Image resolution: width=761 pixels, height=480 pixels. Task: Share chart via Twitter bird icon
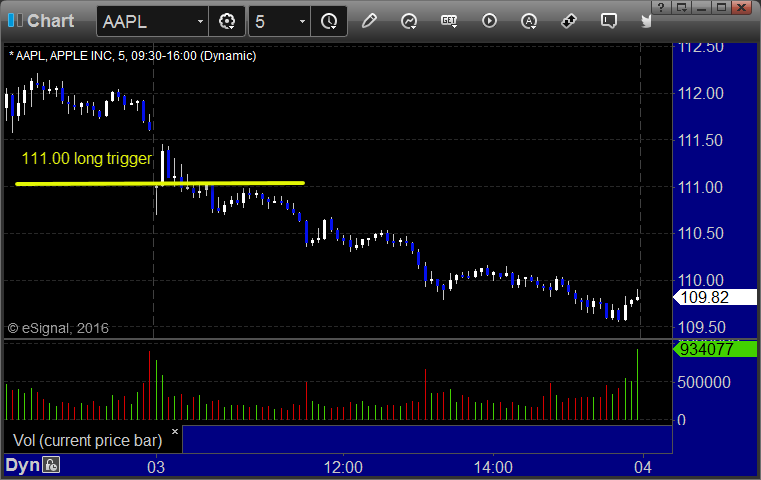tap(646, 21)
